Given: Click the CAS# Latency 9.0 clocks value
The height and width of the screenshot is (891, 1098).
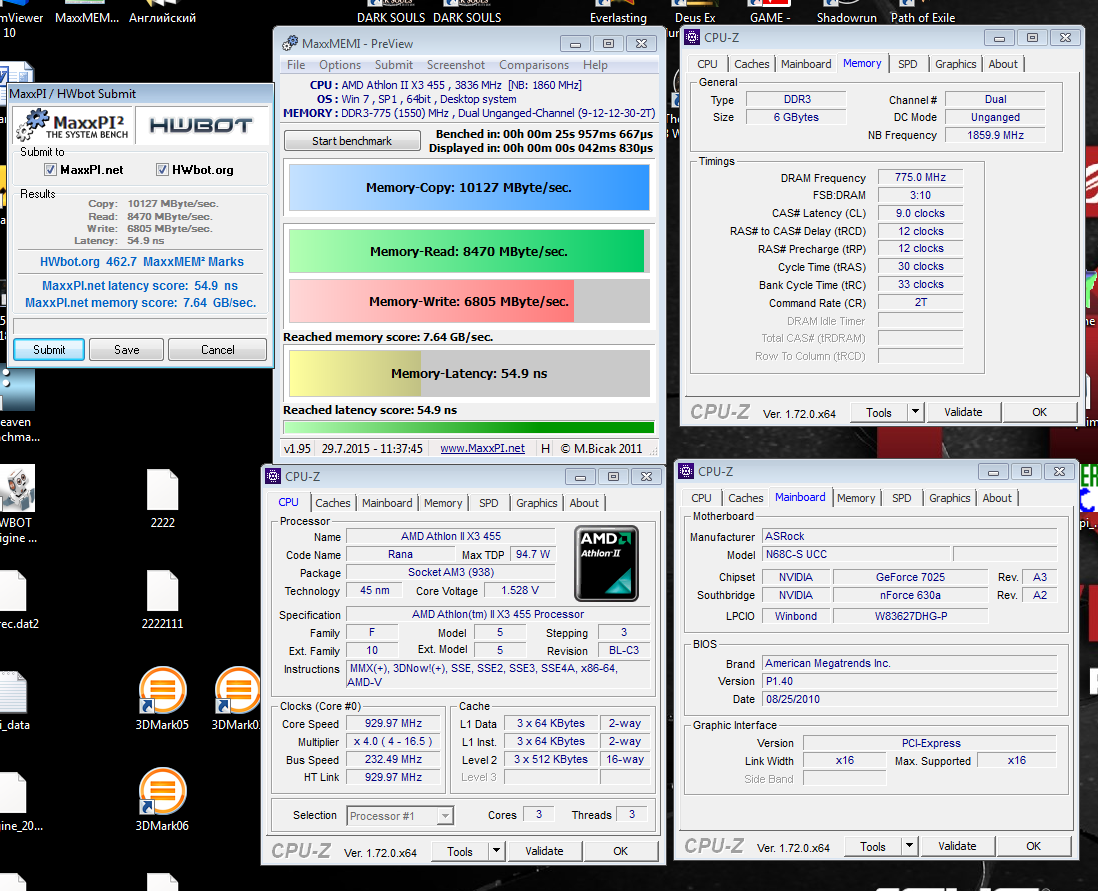Looking at the screenshot, I should point(920,213).
